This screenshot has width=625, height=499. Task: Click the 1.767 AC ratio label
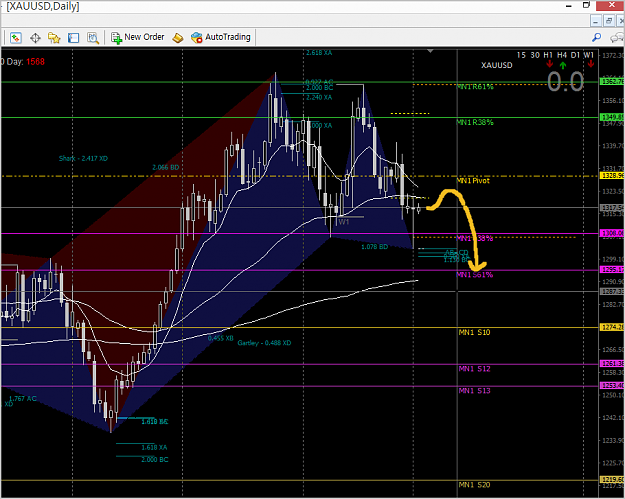[23, 399]
